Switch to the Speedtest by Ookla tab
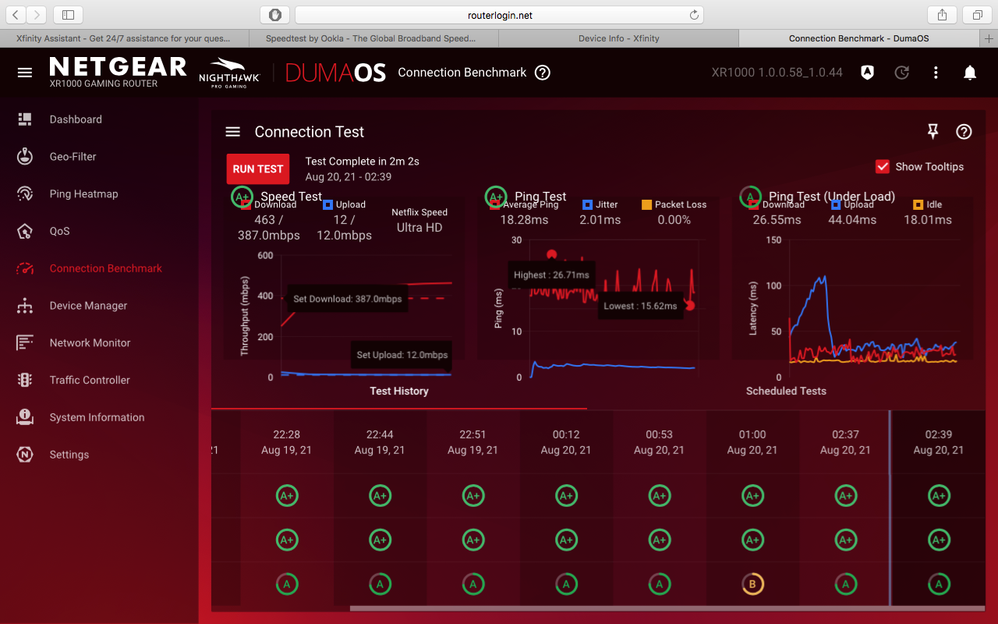Image resolution: width=998 pixels, height=624 pixels. (374, 38)
